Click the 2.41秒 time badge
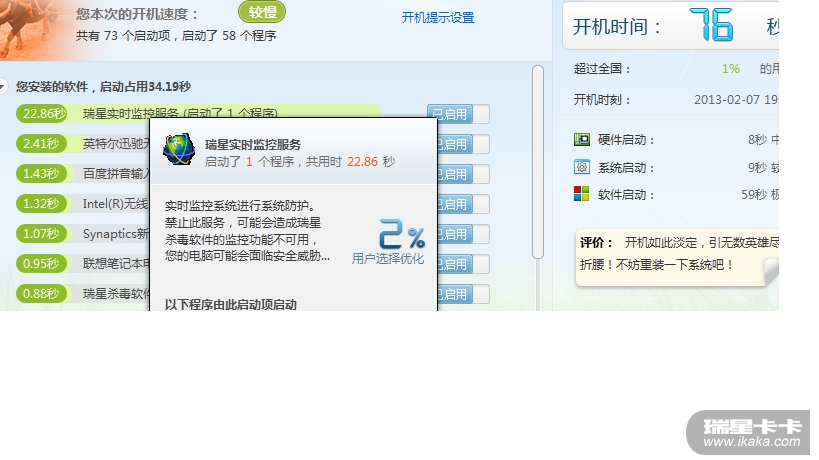 pos(41,144)
